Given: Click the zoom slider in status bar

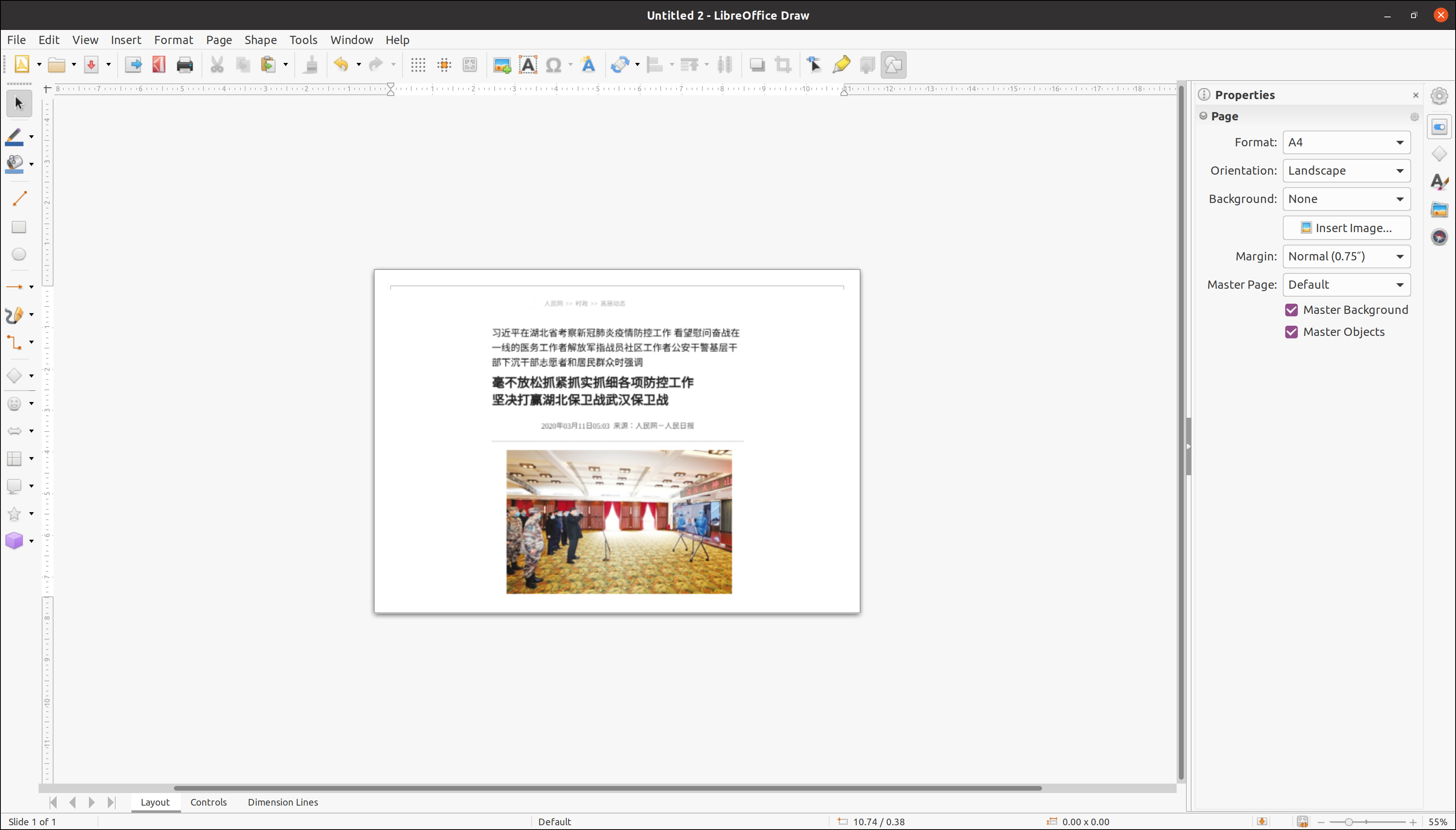Looking at the screenshot, I should click(x=1367, y=822).
